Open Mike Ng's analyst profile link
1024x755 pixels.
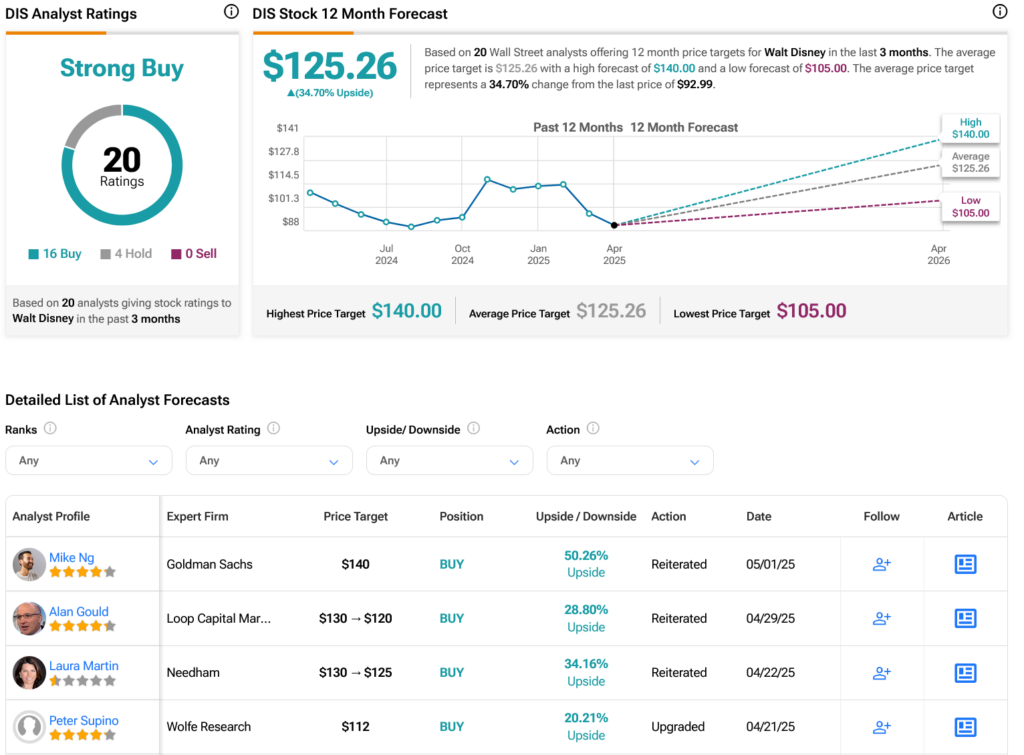point(72,557)
